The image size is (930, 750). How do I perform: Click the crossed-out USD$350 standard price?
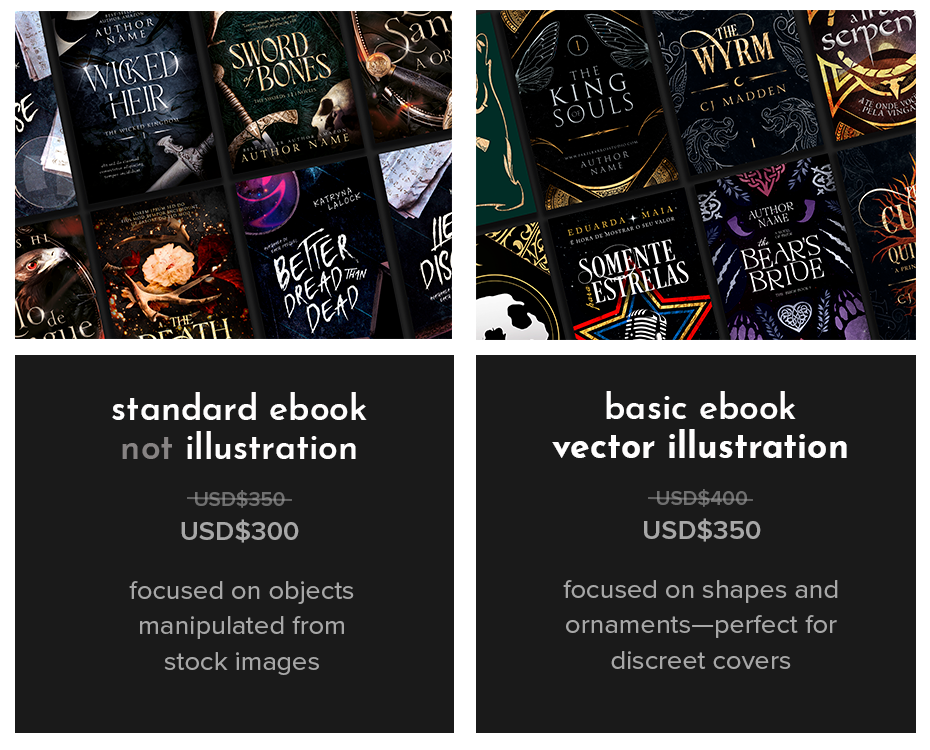pyautogui.click(x=239, y=499)
